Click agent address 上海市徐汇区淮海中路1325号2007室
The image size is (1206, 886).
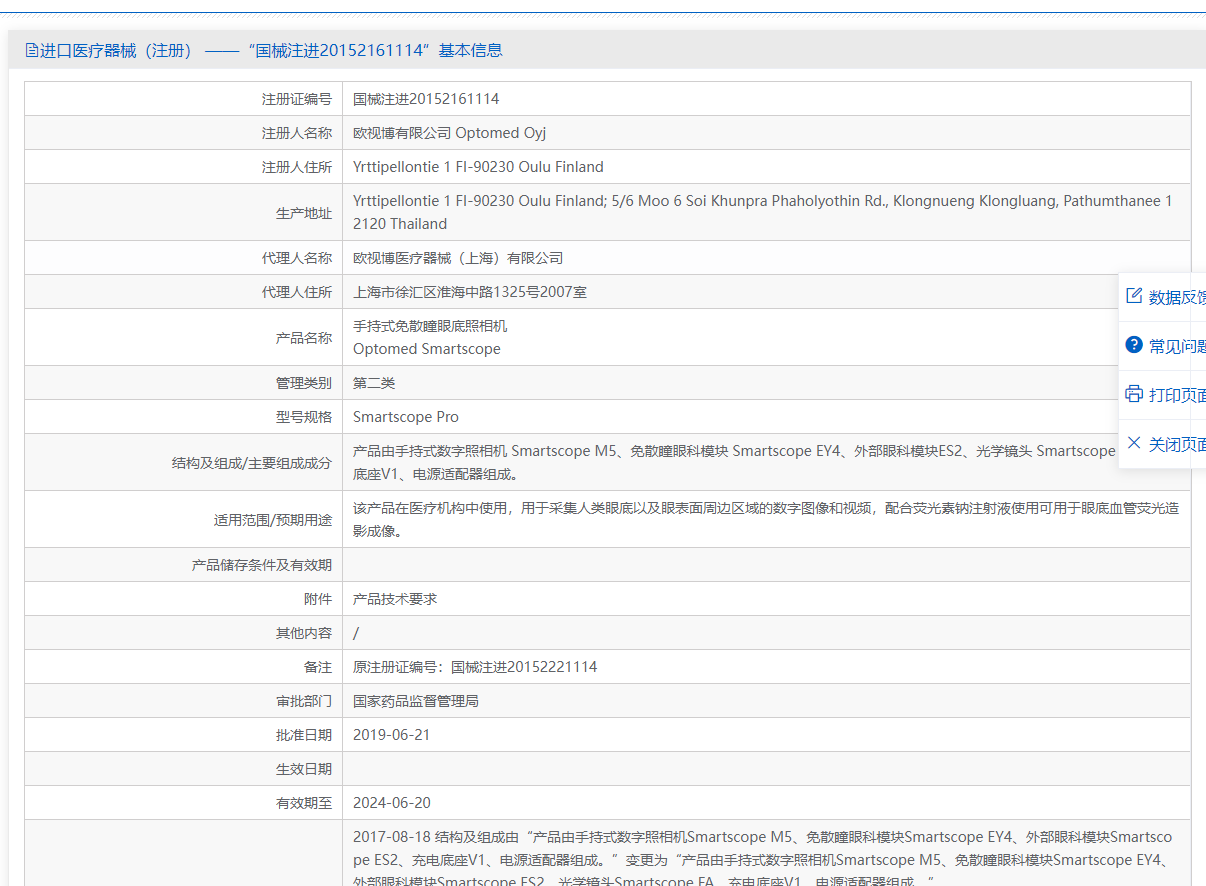click(x=470, y=292)
